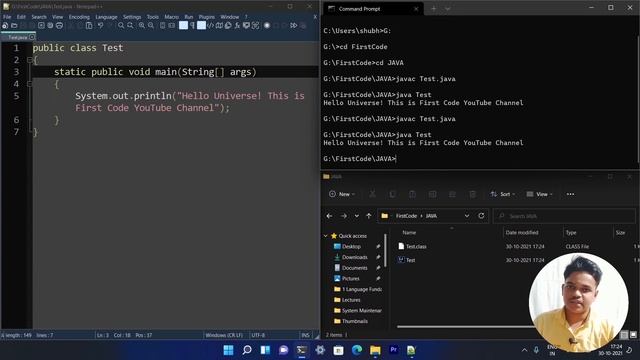This screenshot has height=360, width=640.
Task: Select the Command Prompt tab
Action: [373, 9]
